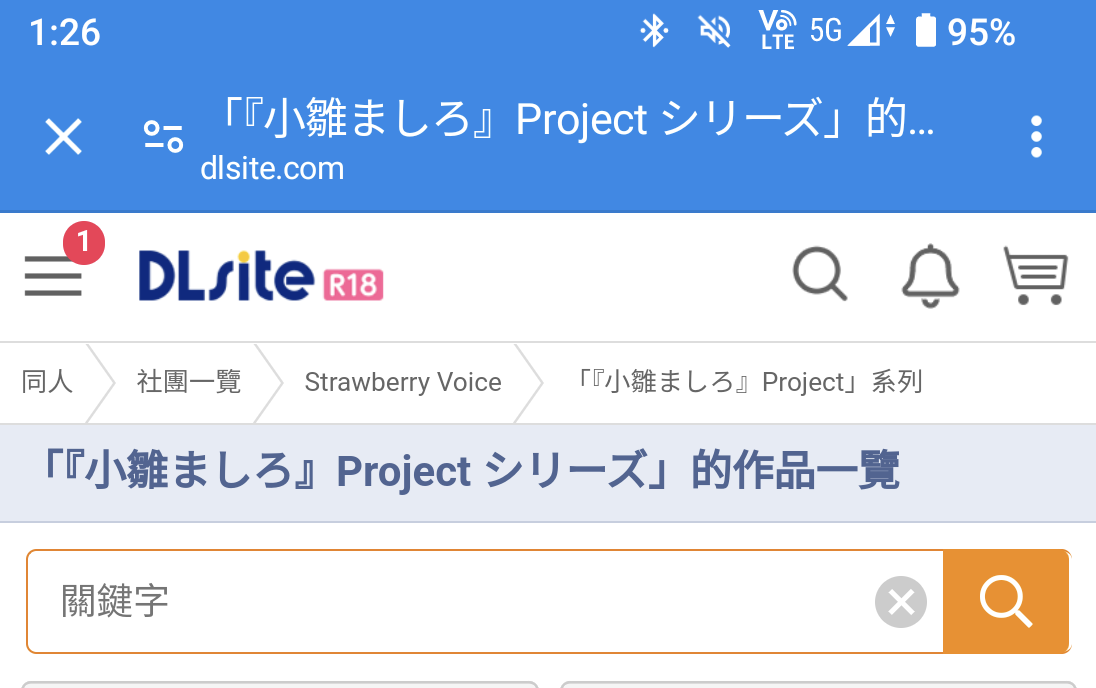Open the shopping cart icon
1096x688 pixels.
click(x=1036, y=275)
